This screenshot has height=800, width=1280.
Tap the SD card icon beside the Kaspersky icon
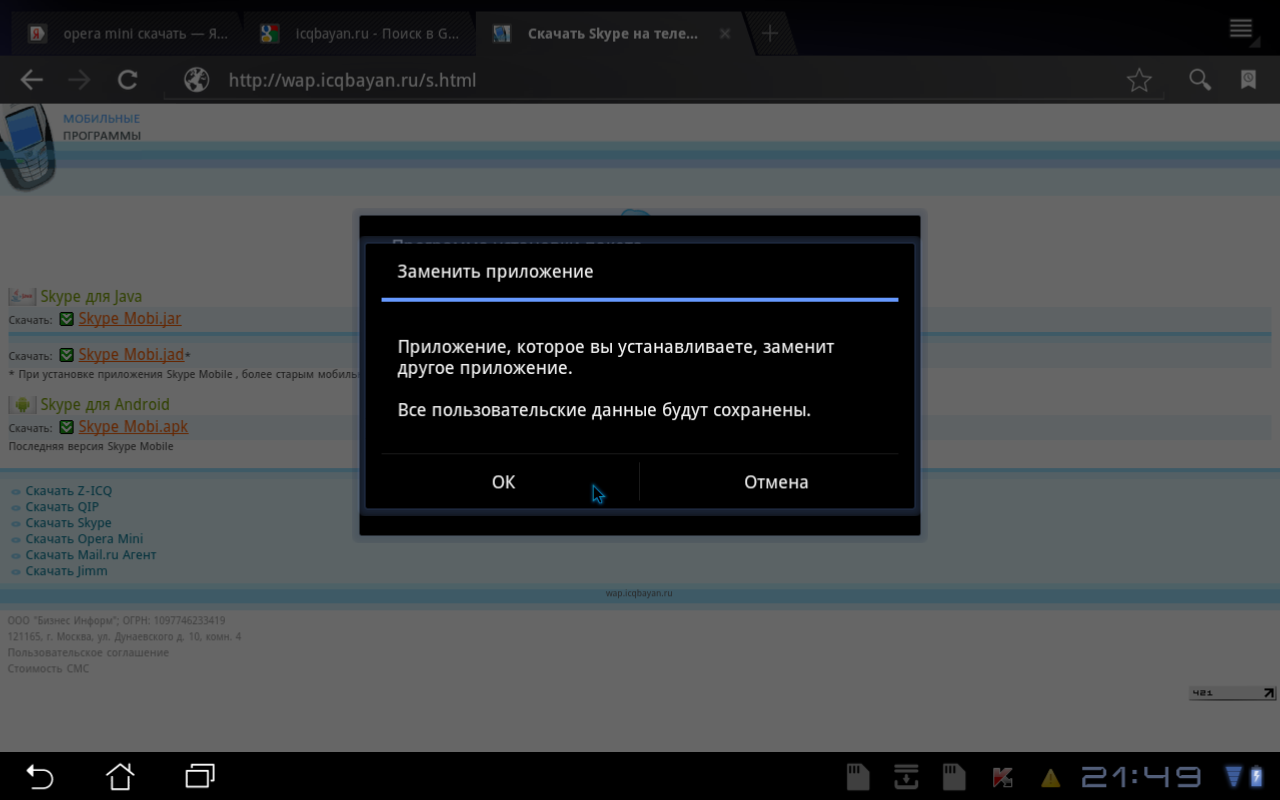pos(954,777)
